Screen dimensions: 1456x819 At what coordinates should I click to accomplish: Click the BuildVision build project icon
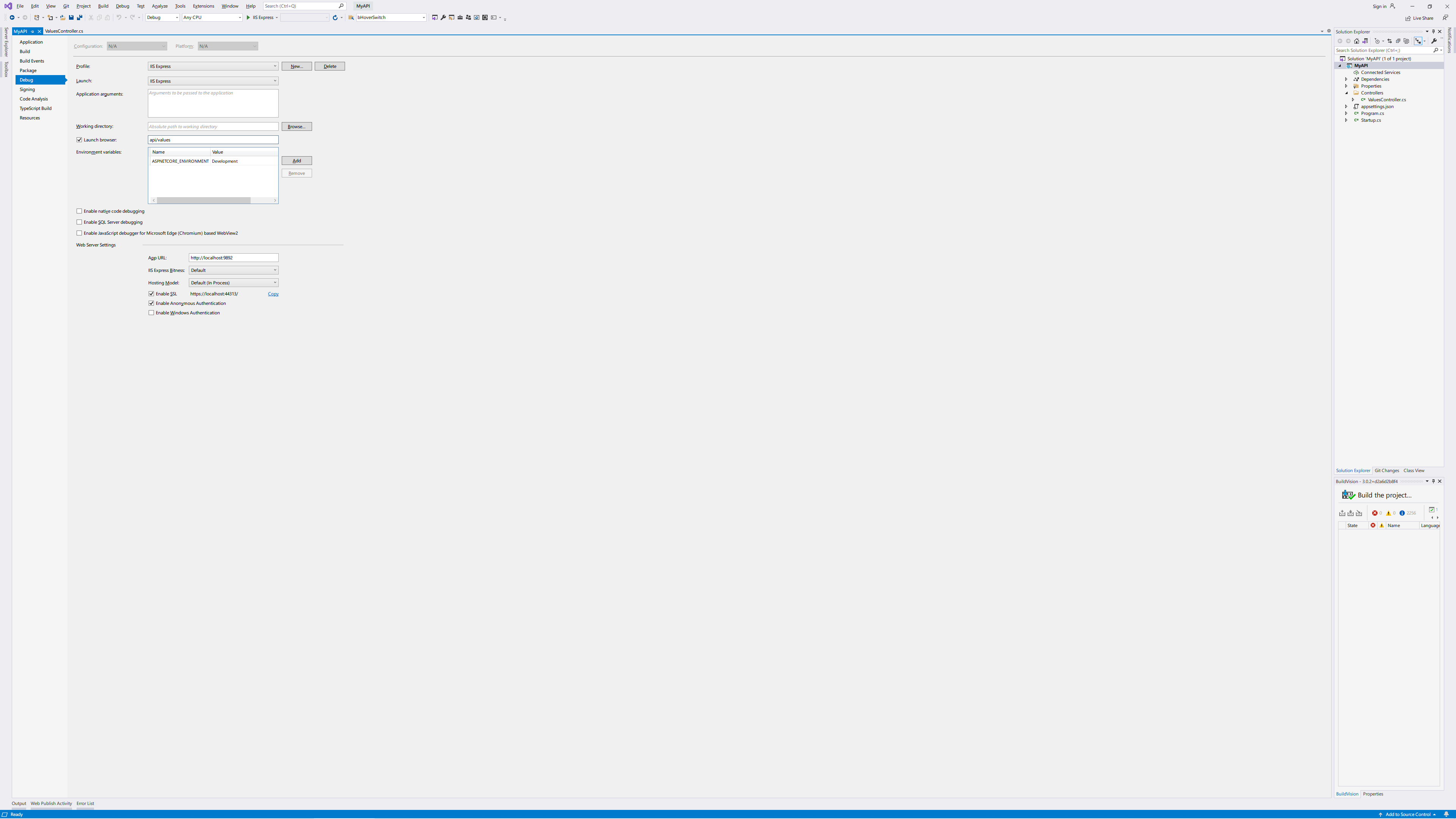[1348, 495]
